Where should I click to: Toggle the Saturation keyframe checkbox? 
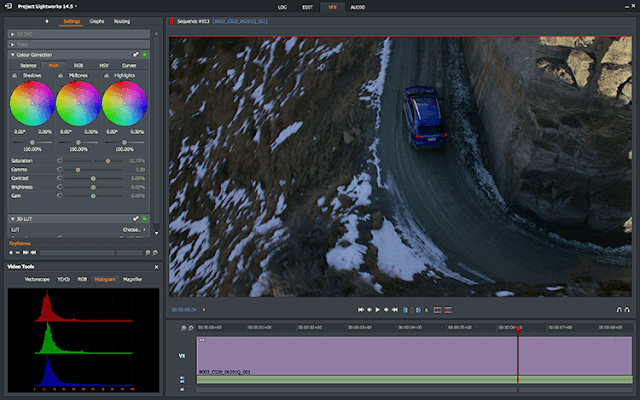(x=60, y=161)
